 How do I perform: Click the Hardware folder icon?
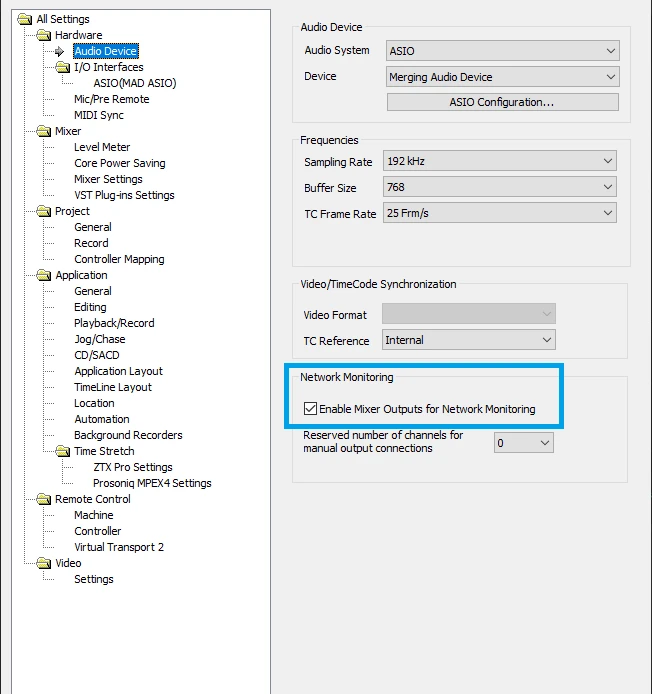coord(43,35)
